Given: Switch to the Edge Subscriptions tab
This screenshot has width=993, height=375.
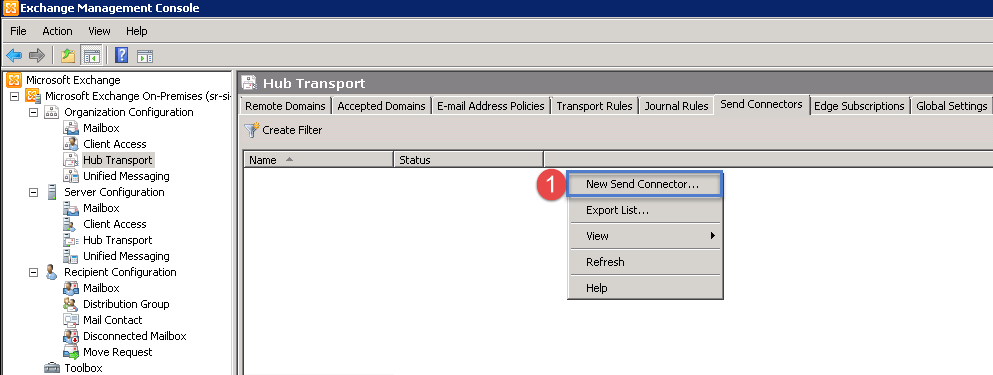Looking at the screenshot, I should pos(859,106).
